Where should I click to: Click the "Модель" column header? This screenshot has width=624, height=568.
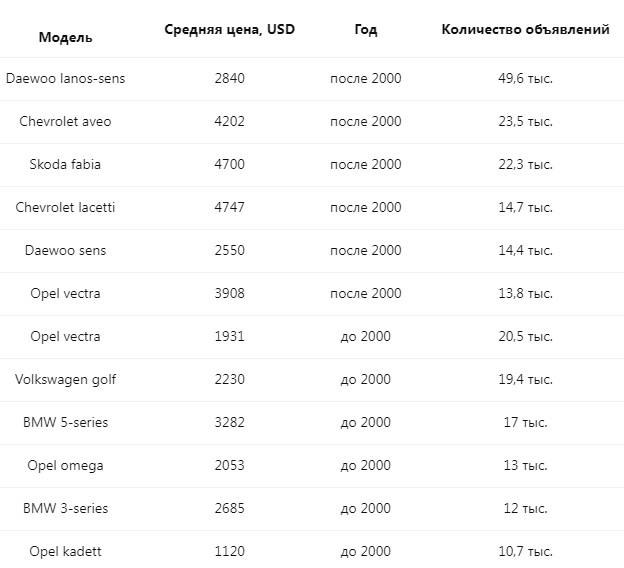tap(65, 37)
